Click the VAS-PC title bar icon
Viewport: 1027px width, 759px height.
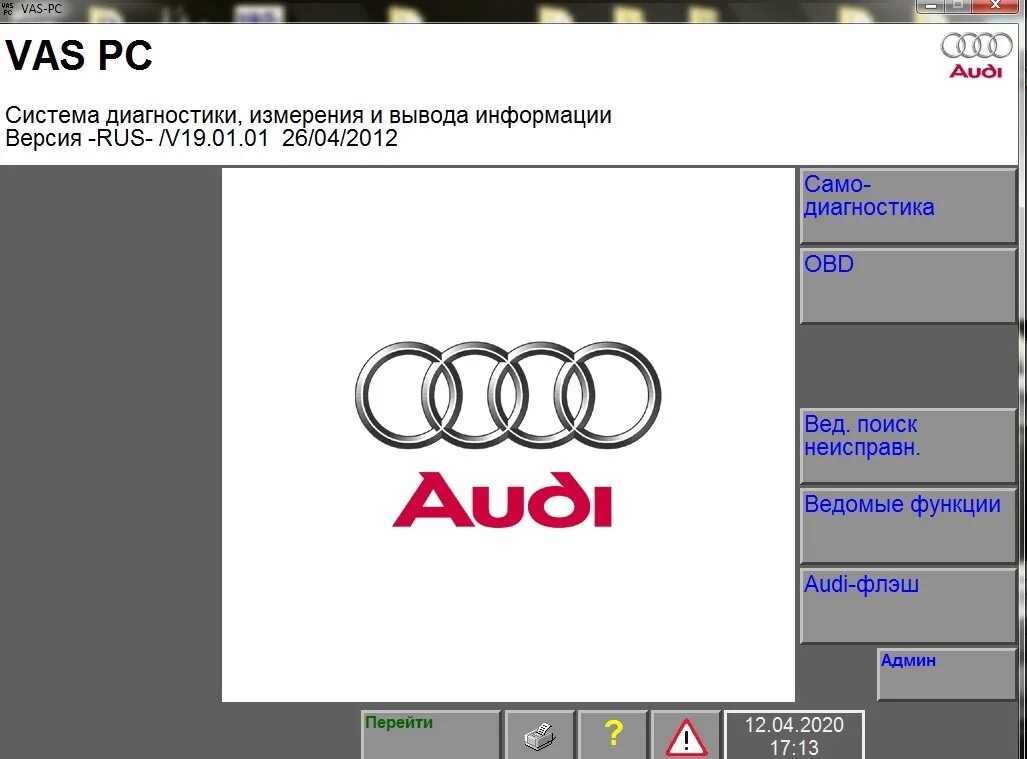tap(8, 9)
